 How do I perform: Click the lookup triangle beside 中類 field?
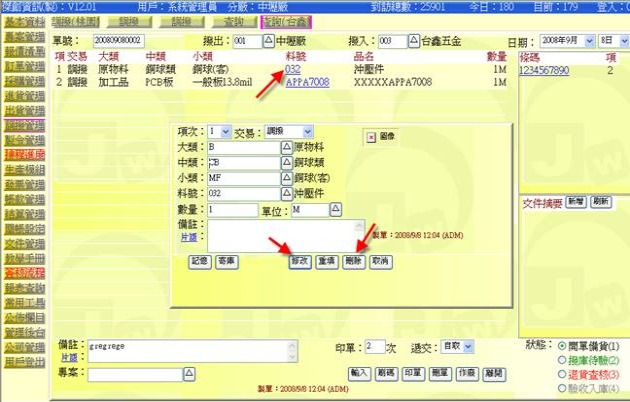click(286, 162)
